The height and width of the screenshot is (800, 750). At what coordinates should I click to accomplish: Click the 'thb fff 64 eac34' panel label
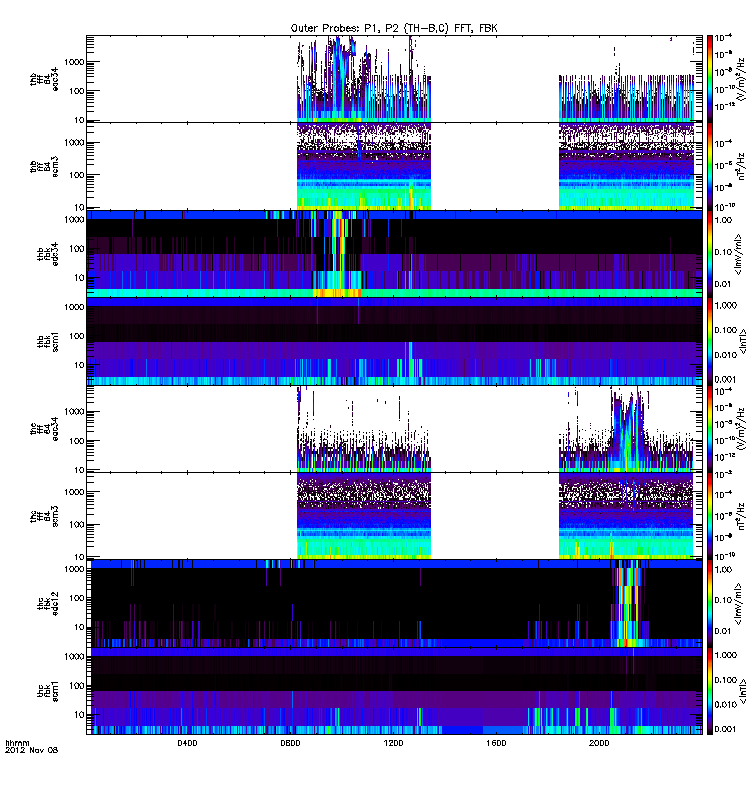pyautogui.click(x=44, y=80)
